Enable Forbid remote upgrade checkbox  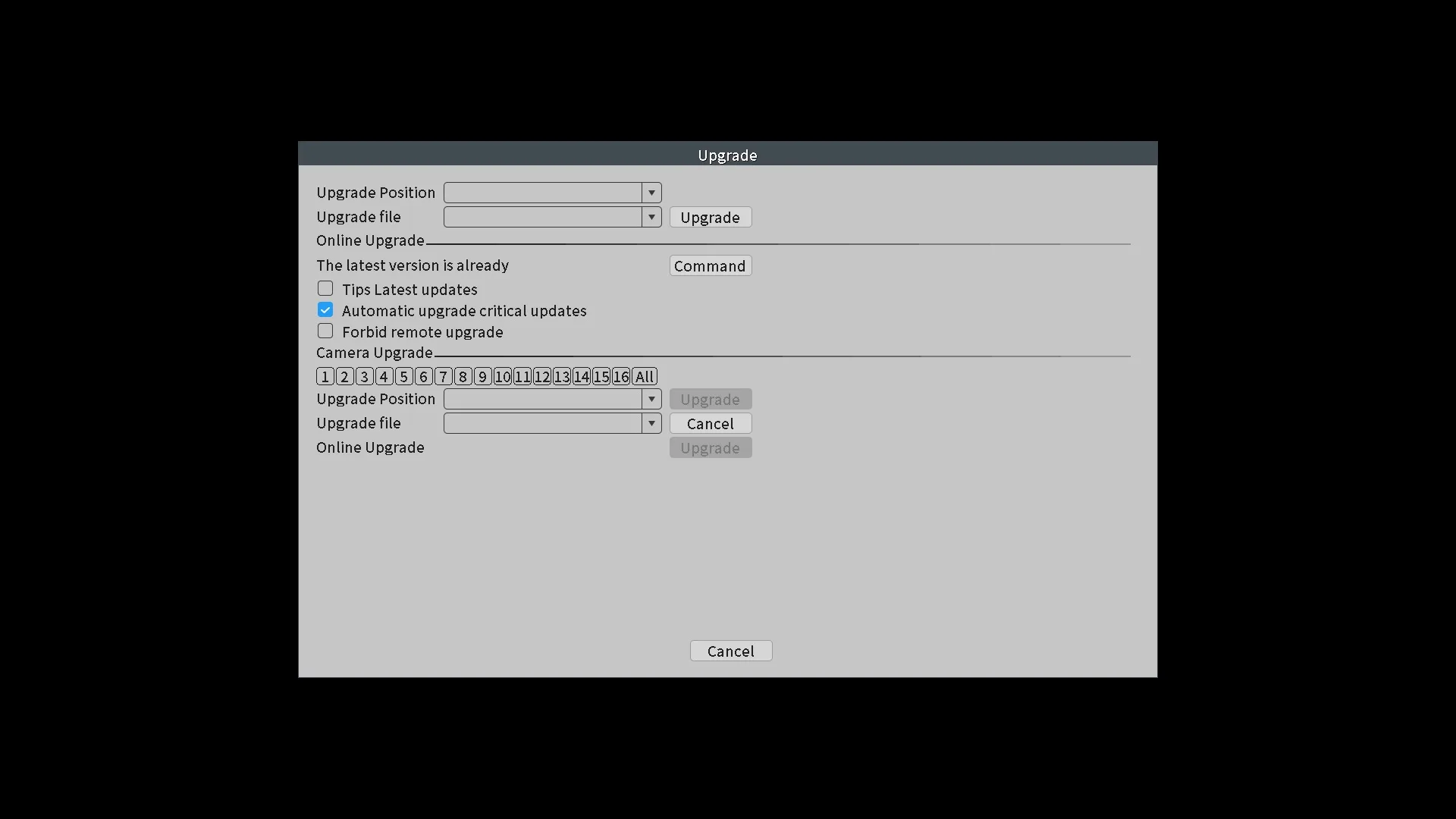[x=325, y=331]
